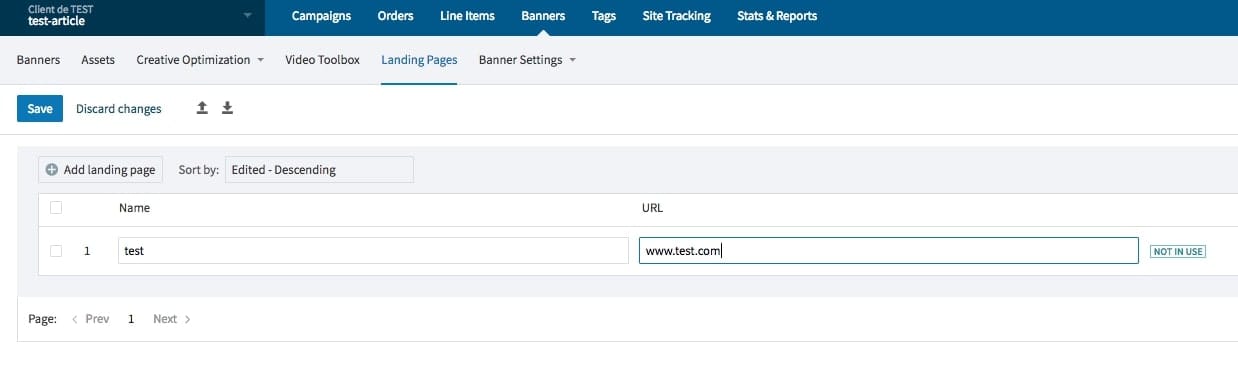Screen dimensions: 1238x381
Task: Expand the Banner Settings submenu
Action: [572, 60]
